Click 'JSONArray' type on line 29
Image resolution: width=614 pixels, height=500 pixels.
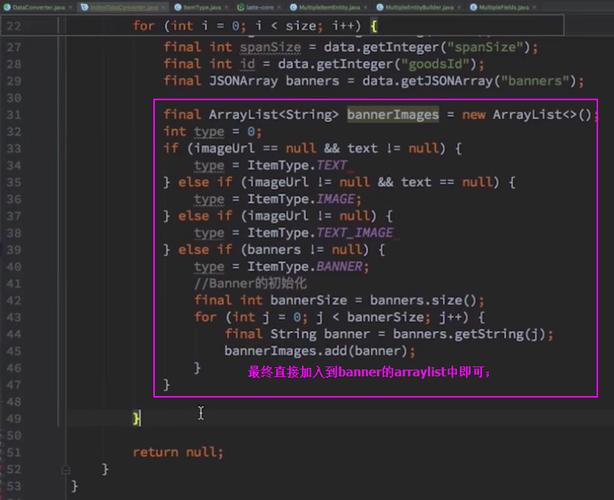click(243, 81)
